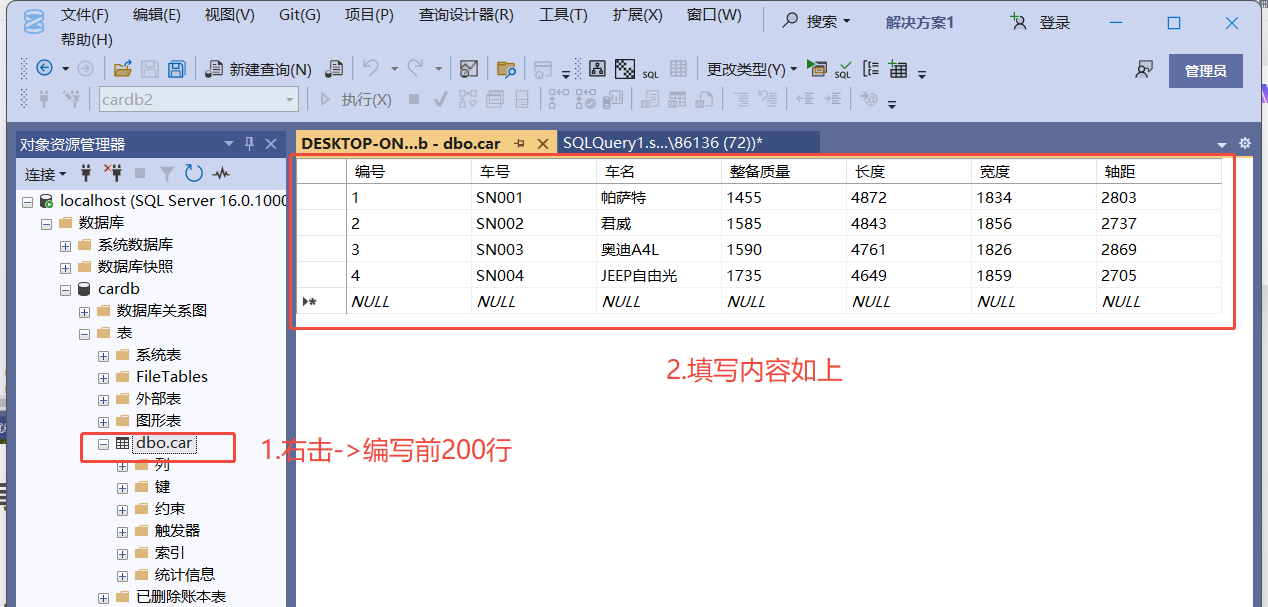Expand the 触发器 (Triggers) node
Screen dimensions: 1268x607
[122, 530]
